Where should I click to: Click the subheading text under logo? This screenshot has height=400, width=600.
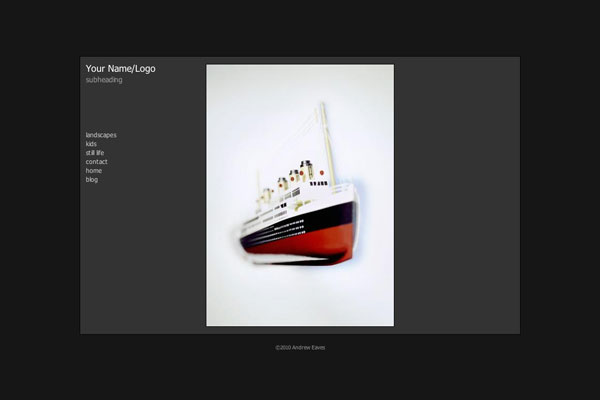coord(104,80)
